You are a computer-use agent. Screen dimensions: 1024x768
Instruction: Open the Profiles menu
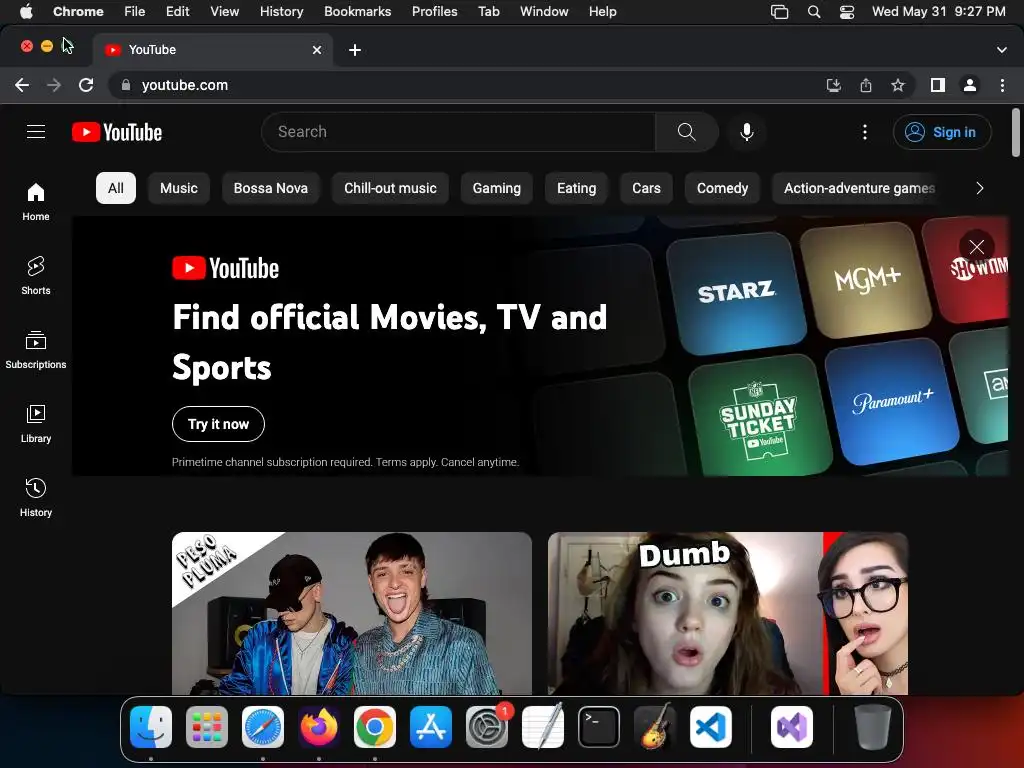tap(434, 12)
